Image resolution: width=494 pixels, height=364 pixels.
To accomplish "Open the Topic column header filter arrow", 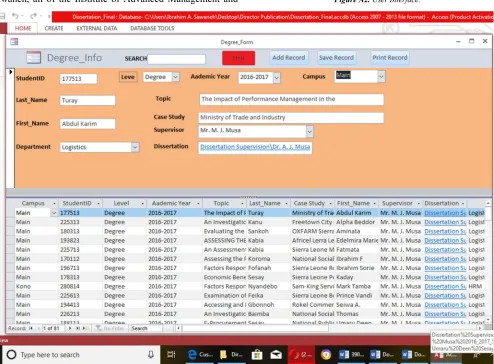I will click(242, 203).
